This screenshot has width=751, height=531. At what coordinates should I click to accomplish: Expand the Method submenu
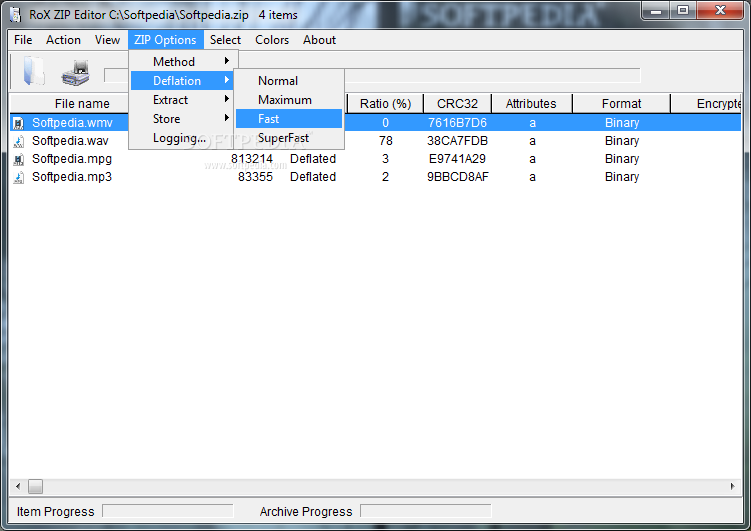[x=182, y=62]
